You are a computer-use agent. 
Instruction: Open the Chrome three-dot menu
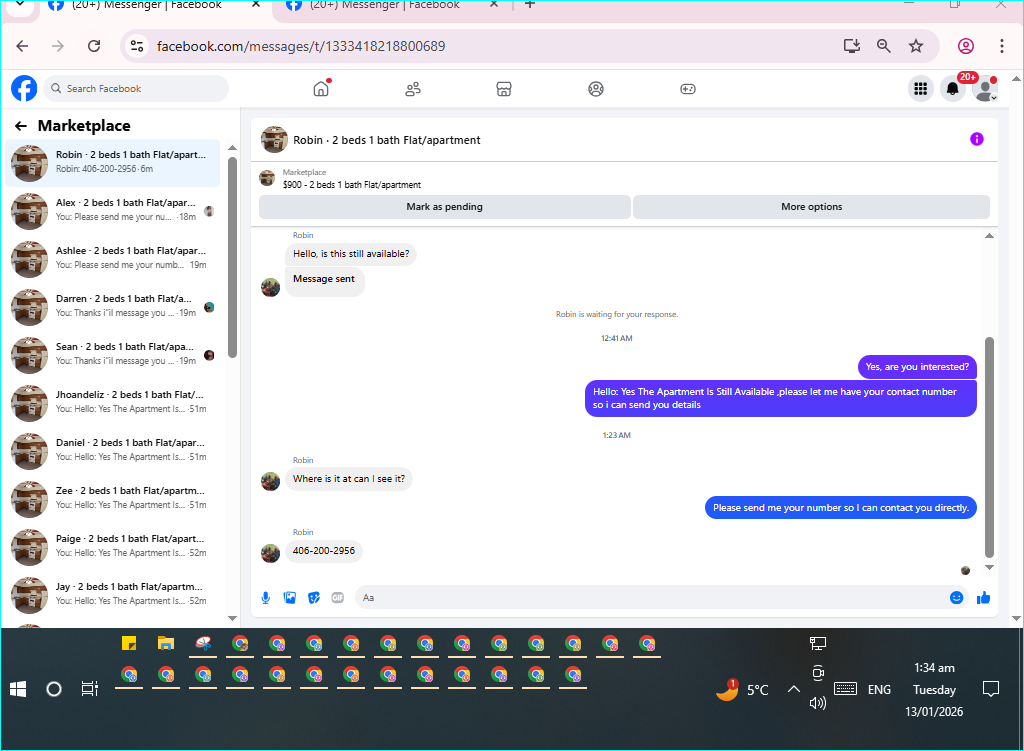click(1002, 46)
